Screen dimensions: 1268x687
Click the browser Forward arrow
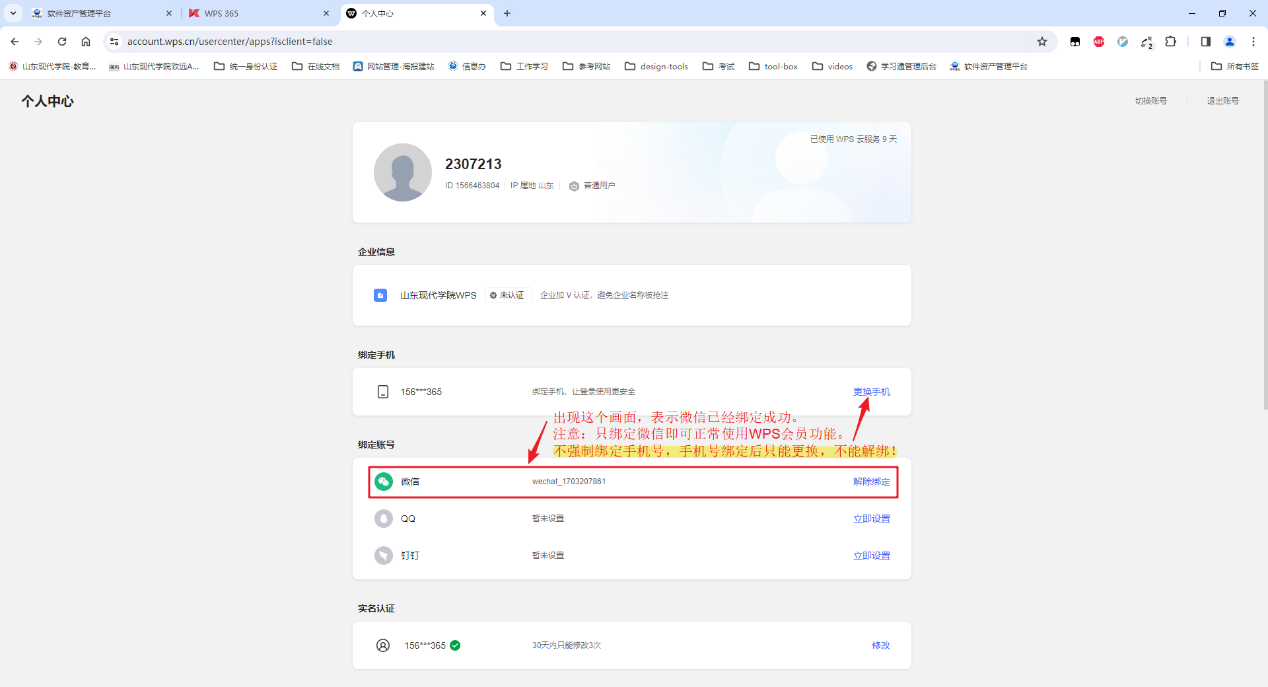pos(38,42)
